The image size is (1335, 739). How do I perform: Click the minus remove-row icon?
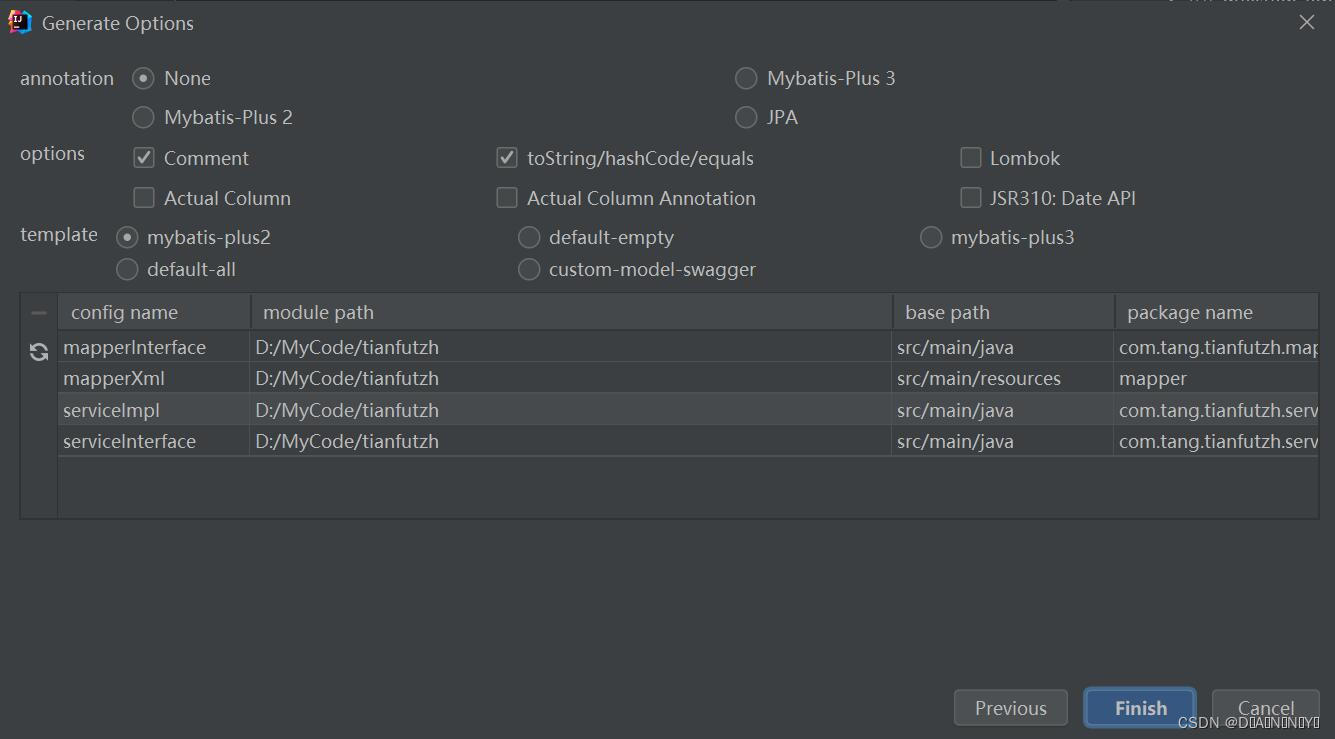(39, 313)
